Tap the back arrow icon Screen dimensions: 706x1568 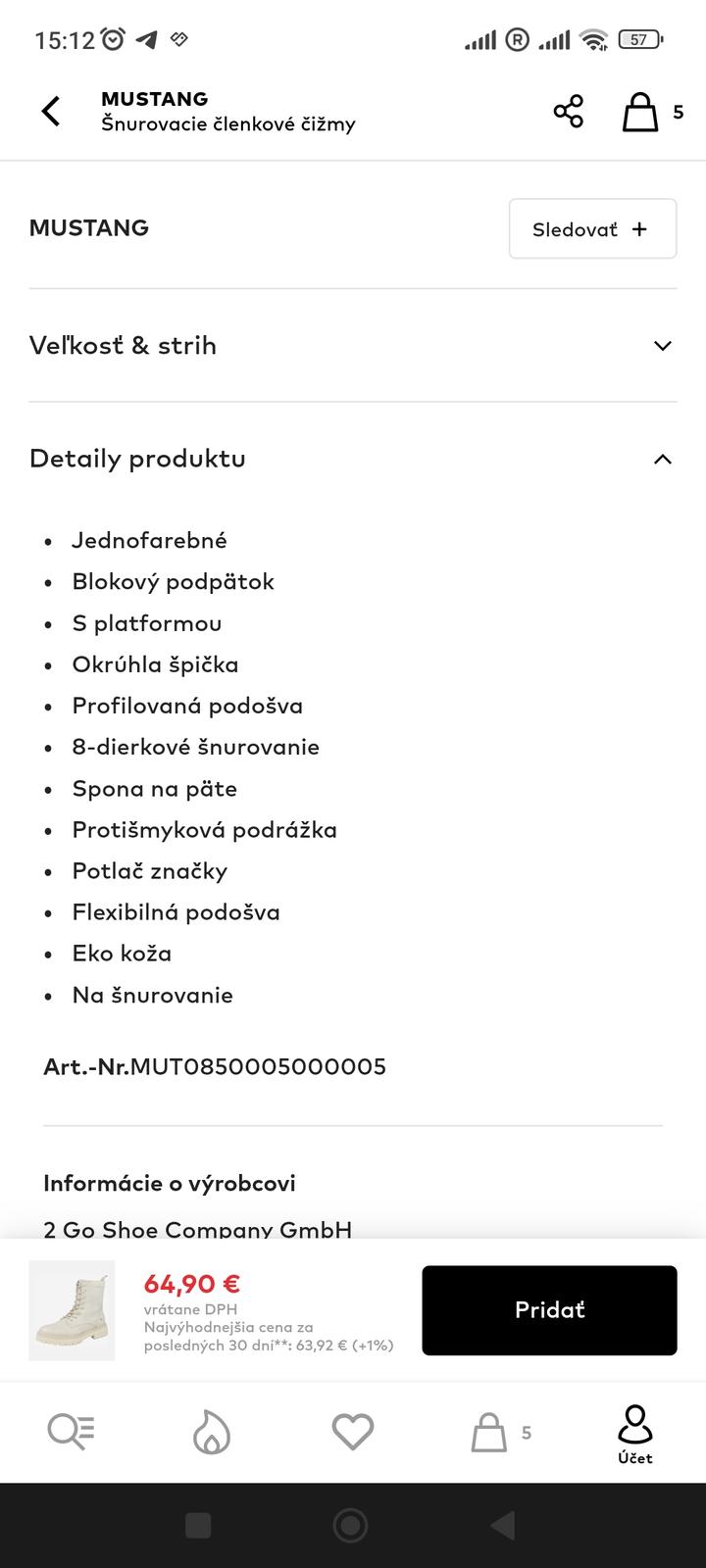click(51, 112)
